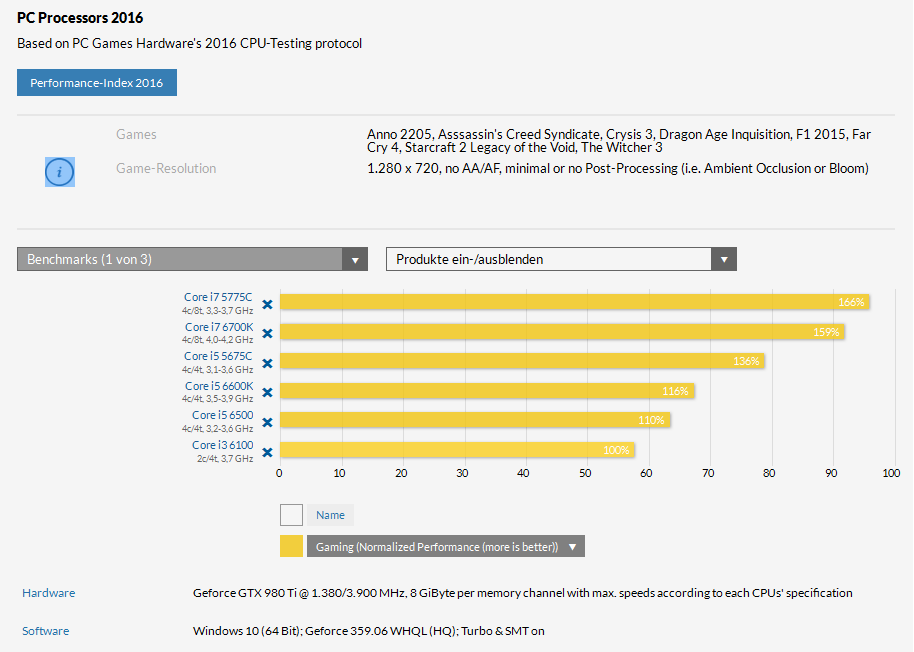
Task: Remove Core i5 5675C with its X icon
Action: click(268, 363)
